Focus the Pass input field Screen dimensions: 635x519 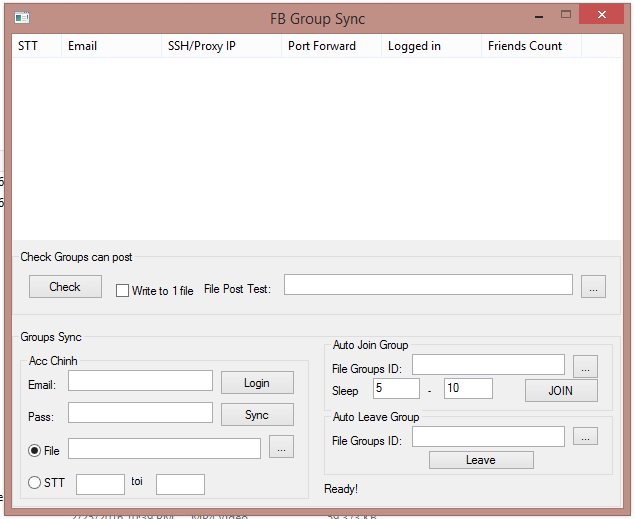pos(140,413)
